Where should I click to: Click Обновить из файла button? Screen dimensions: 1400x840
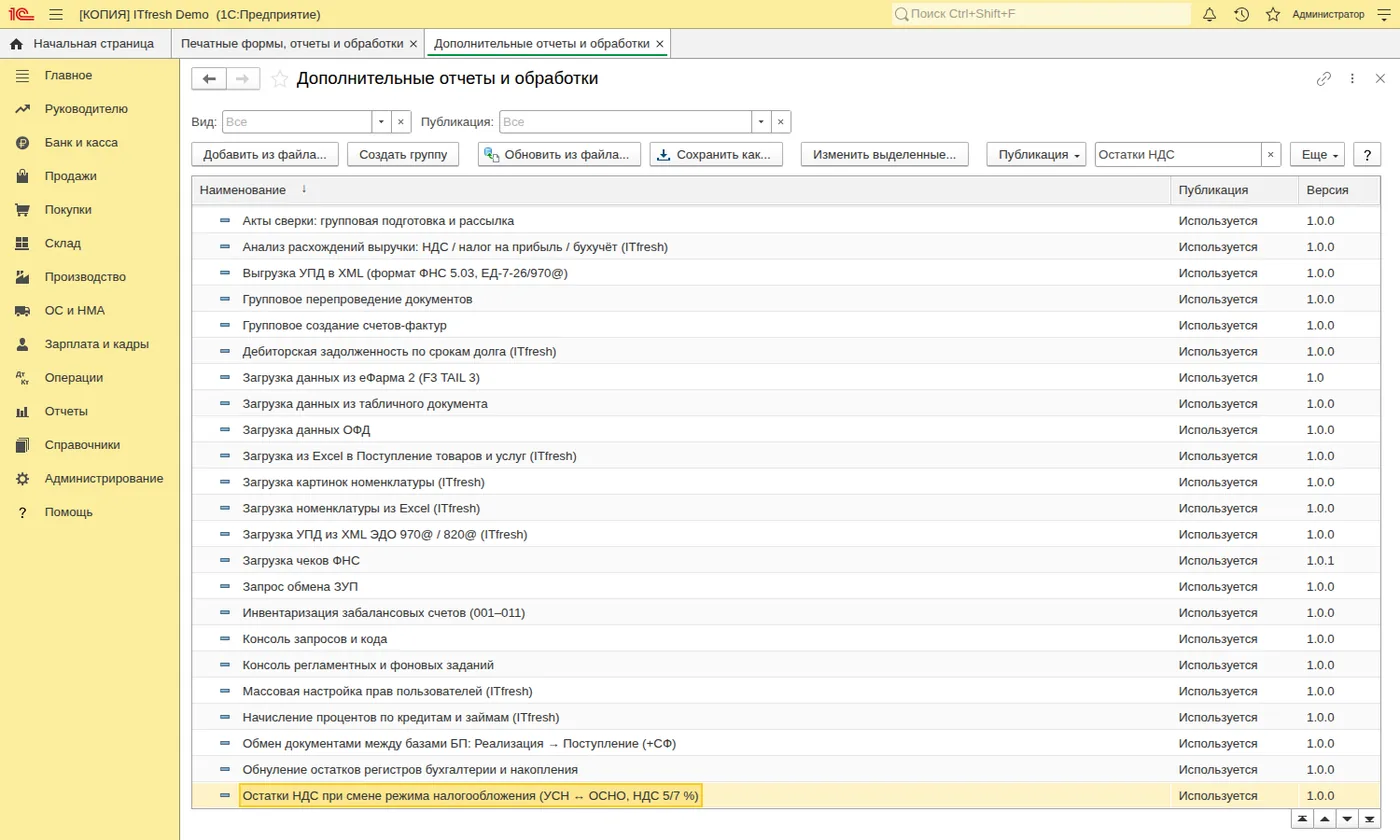[x=559, y=155]
